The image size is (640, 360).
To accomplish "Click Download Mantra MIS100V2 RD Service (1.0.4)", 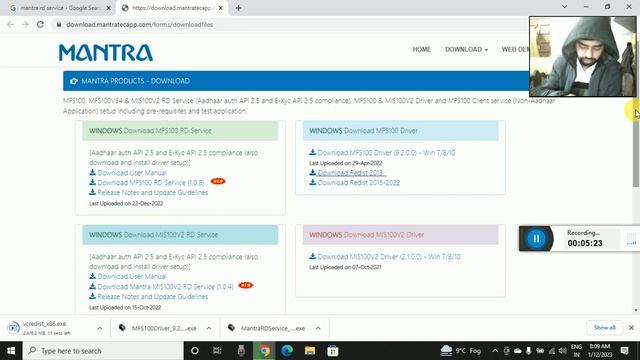I will tap(165, 287).
